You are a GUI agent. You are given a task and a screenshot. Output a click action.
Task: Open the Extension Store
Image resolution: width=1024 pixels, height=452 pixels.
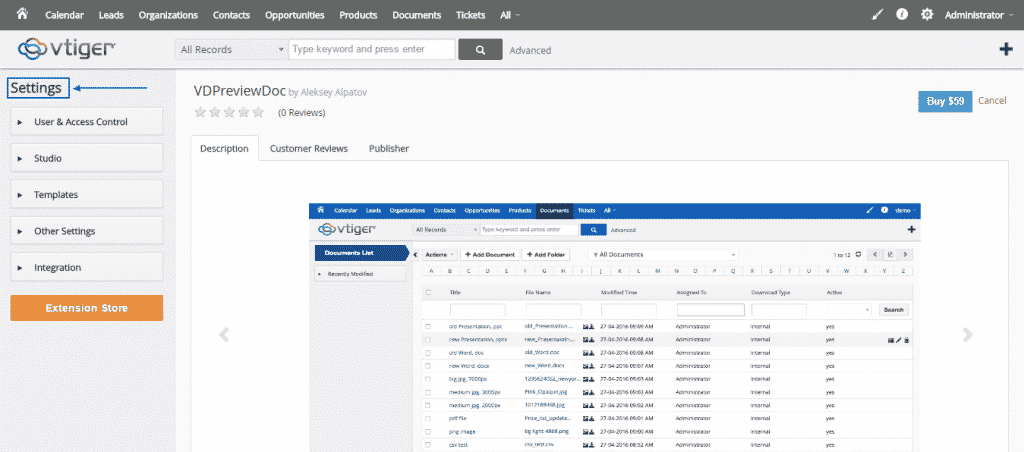[87, 308]
